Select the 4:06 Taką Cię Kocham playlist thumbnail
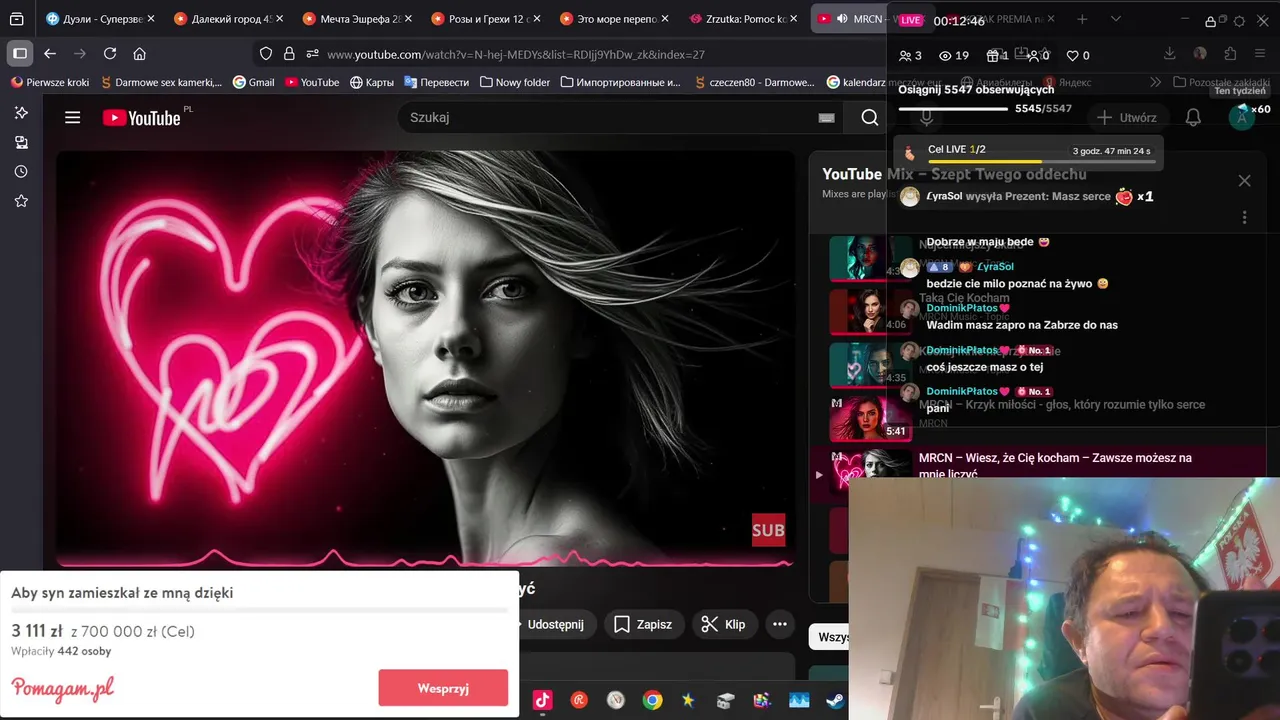The width and height of the screenshot is (1280, 720). point(869,310)
